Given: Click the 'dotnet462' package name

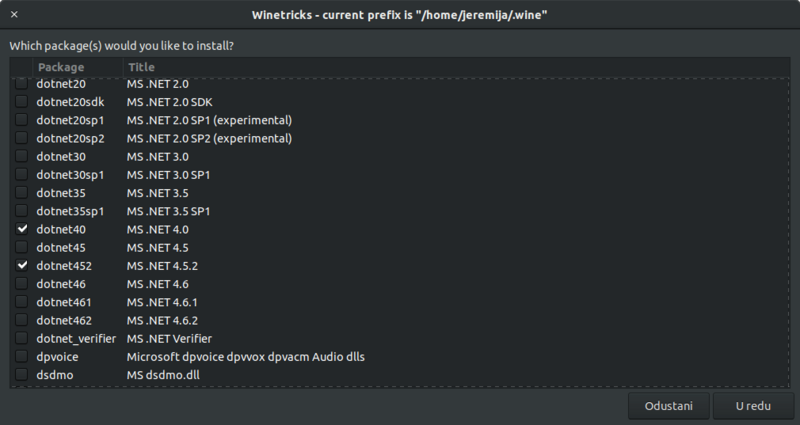Looking at the screenshot, I should [64, 320].
